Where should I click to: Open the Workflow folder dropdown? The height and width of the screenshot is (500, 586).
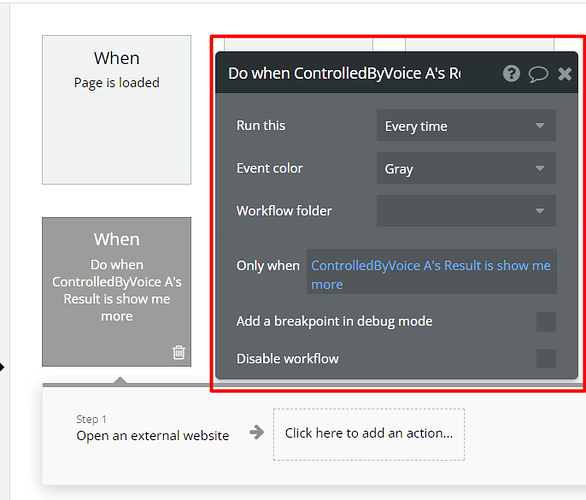[x=466, y=211]
